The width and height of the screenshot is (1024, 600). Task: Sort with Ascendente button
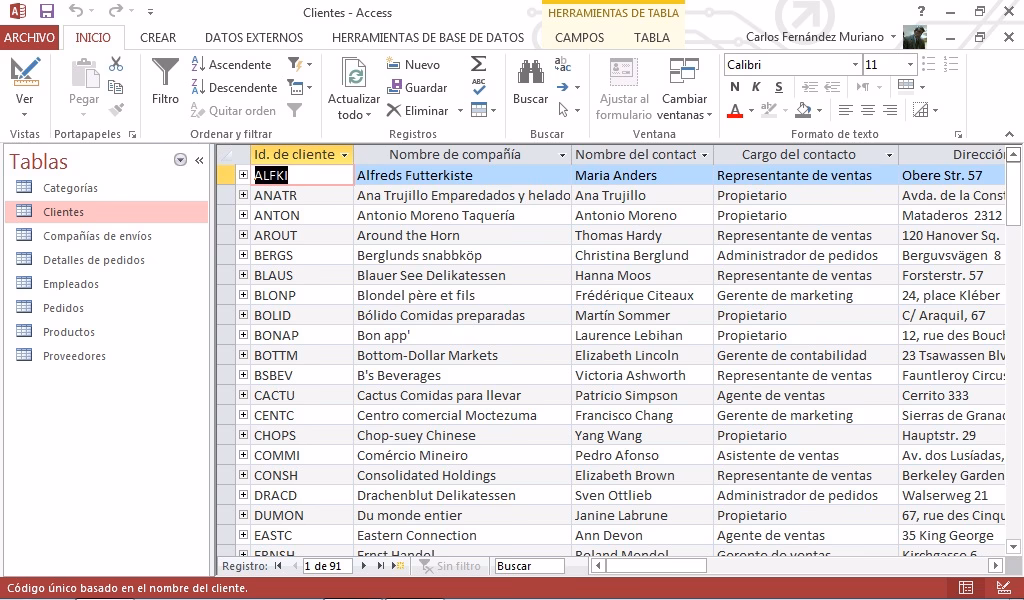pyautogui.click(x=231, y=65)
